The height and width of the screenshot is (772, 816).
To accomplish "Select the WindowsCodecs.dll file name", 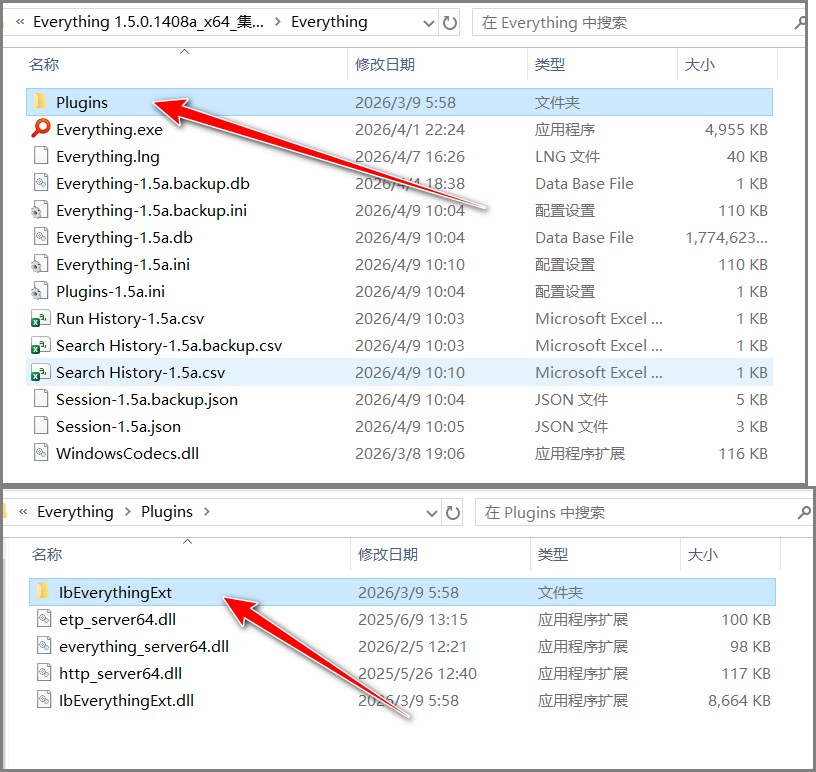I will click(128, 454).
